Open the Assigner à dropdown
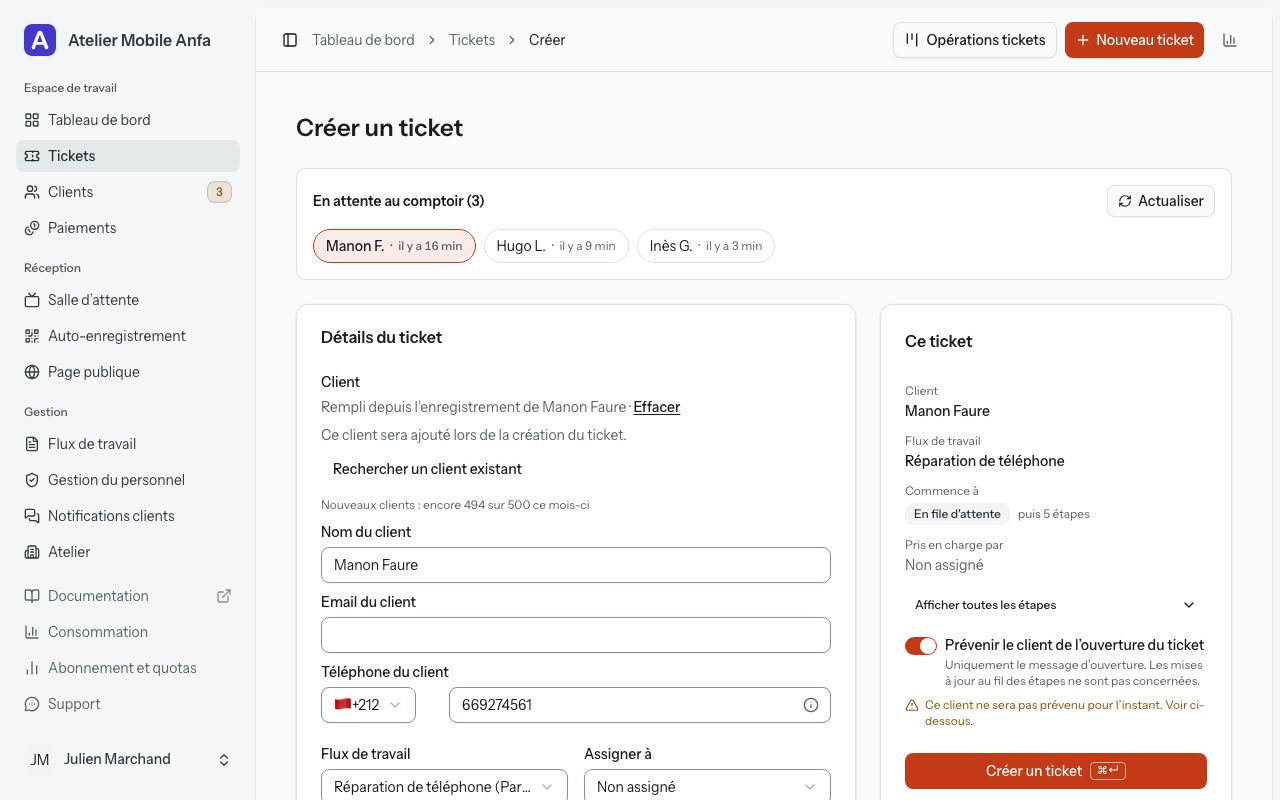 pos(707,787)
